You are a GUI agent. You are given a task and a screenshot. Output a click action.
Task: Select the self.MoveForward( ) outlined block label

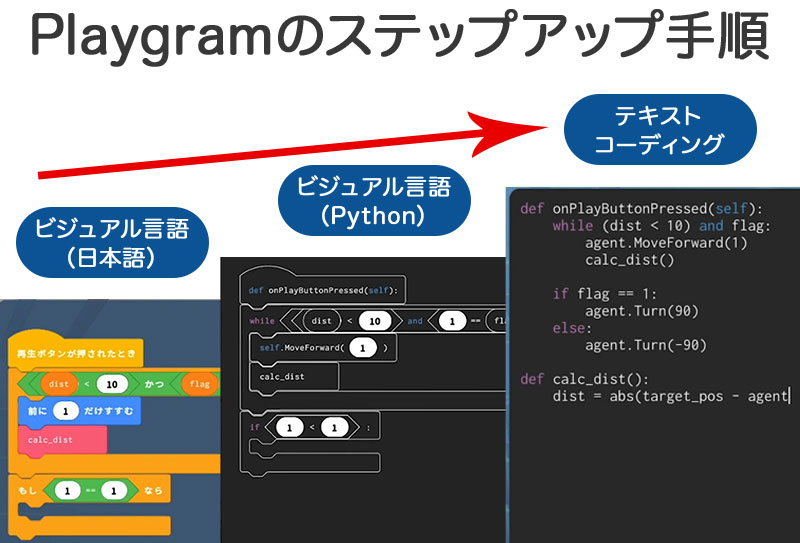click(x=323, y=348)
